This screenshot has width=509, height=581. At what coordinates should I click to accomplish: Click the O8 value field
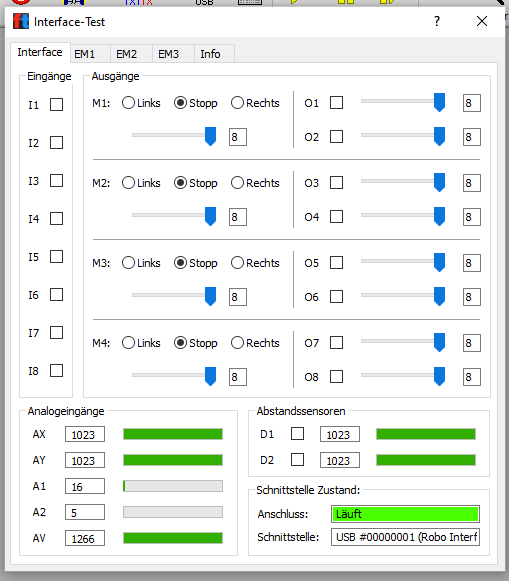[472, 377]
